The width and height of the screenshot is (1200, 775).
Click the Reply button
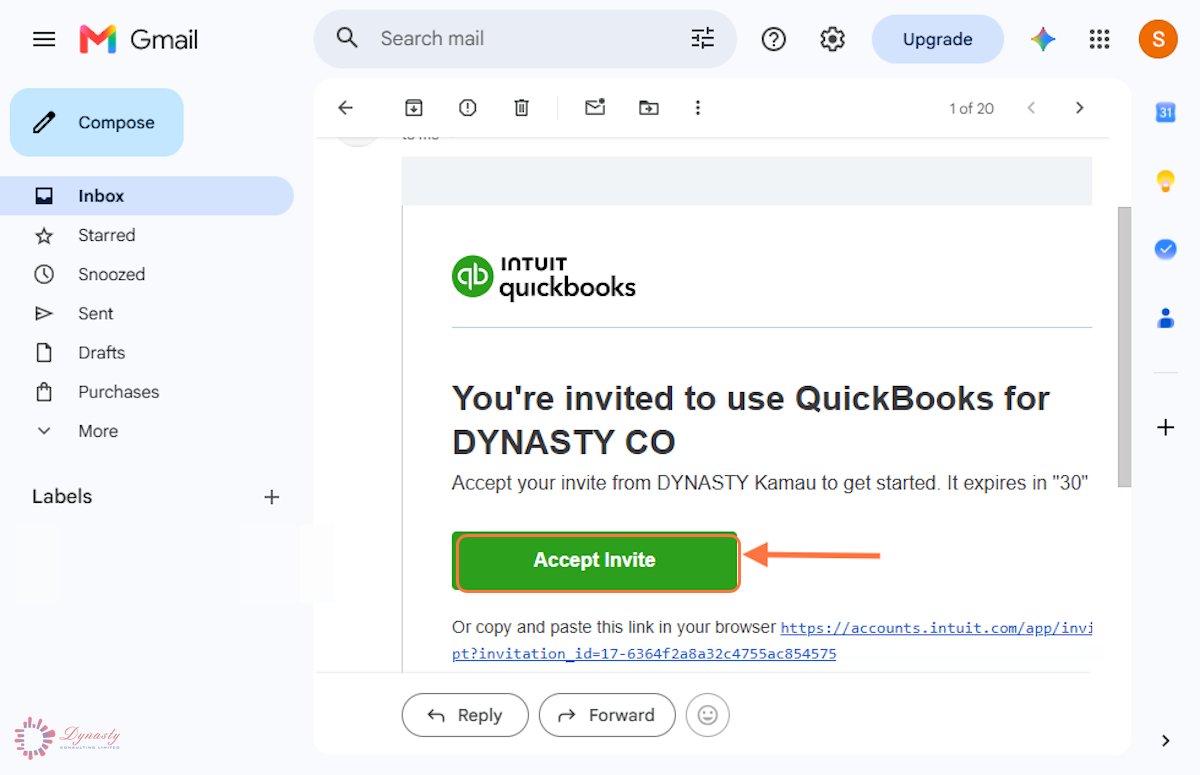[465, 715]
